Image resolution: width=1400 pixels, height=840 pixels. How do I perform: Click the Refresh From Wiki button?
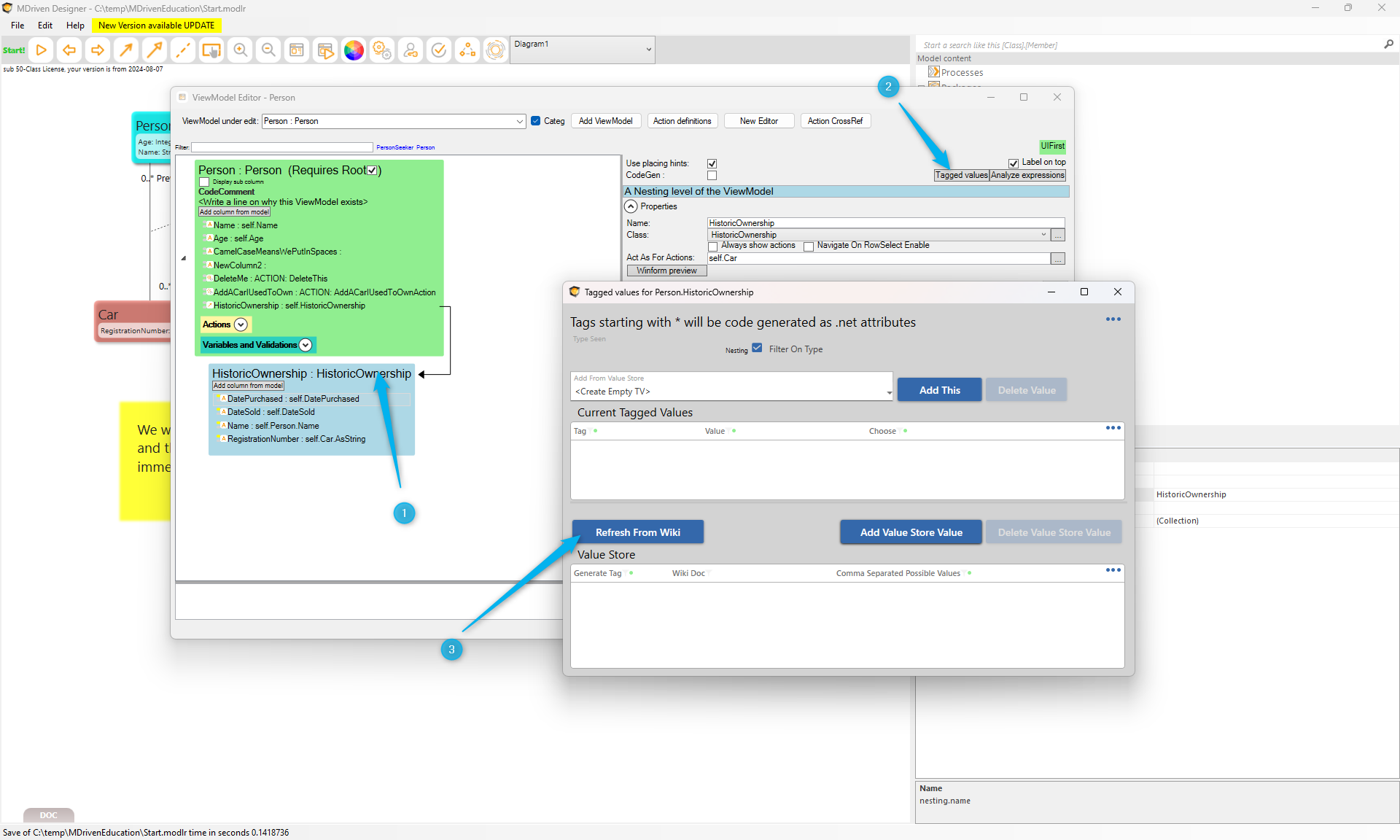pyautogui.click(x=637, y=532)
